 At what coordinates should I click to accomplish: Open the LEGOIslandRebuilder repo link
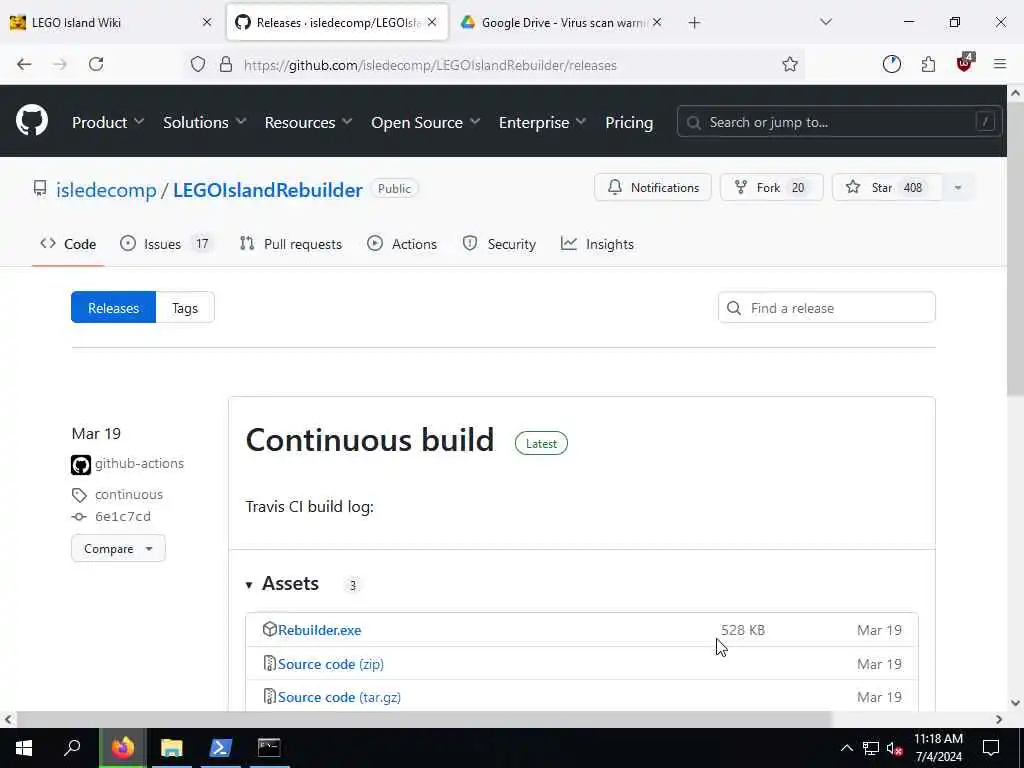(x=268, y=190)
